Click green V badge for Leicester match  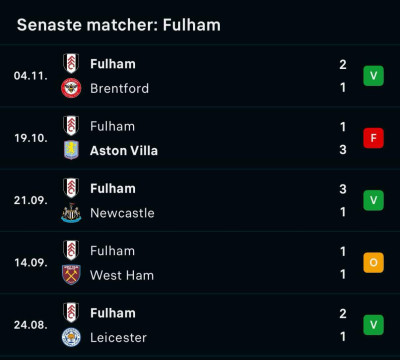click(x=373, y=325)
